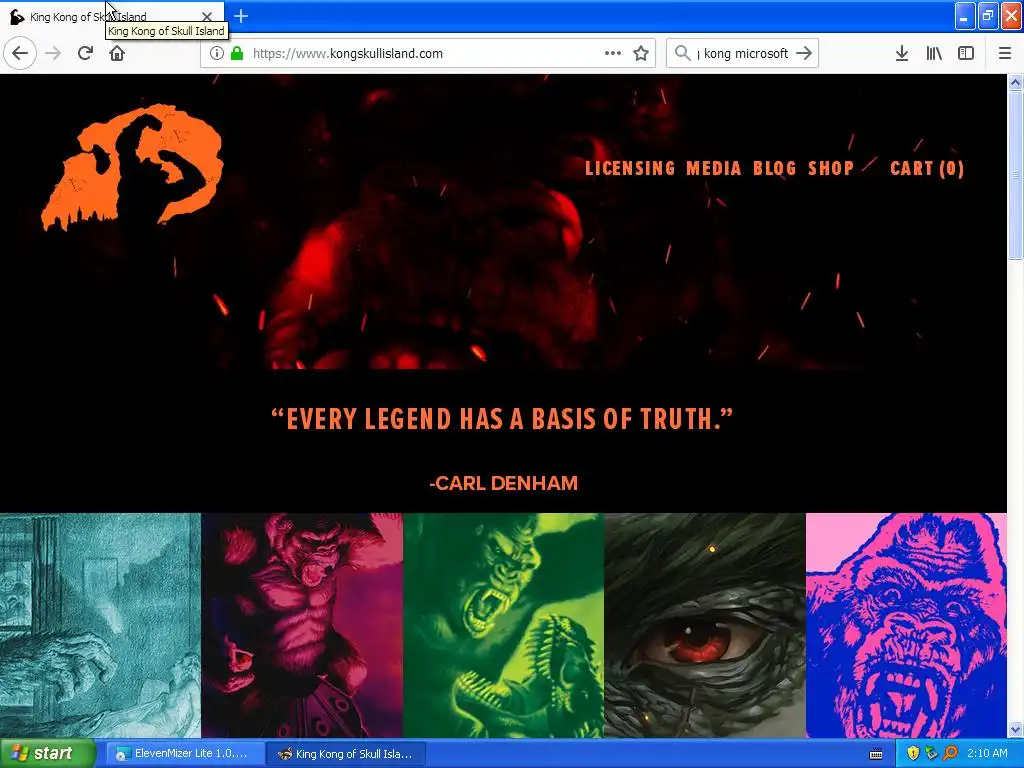Open the MEDIA page
This screenshot has width=1024, height=768.
tap(713, 168)
